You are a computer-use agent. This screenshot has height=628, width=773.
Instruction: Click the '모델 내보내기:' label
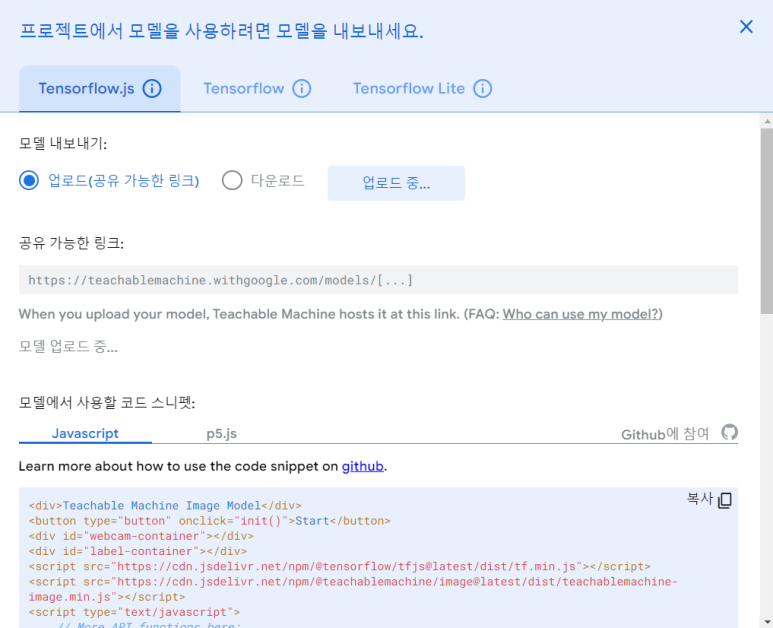[63, 143]
